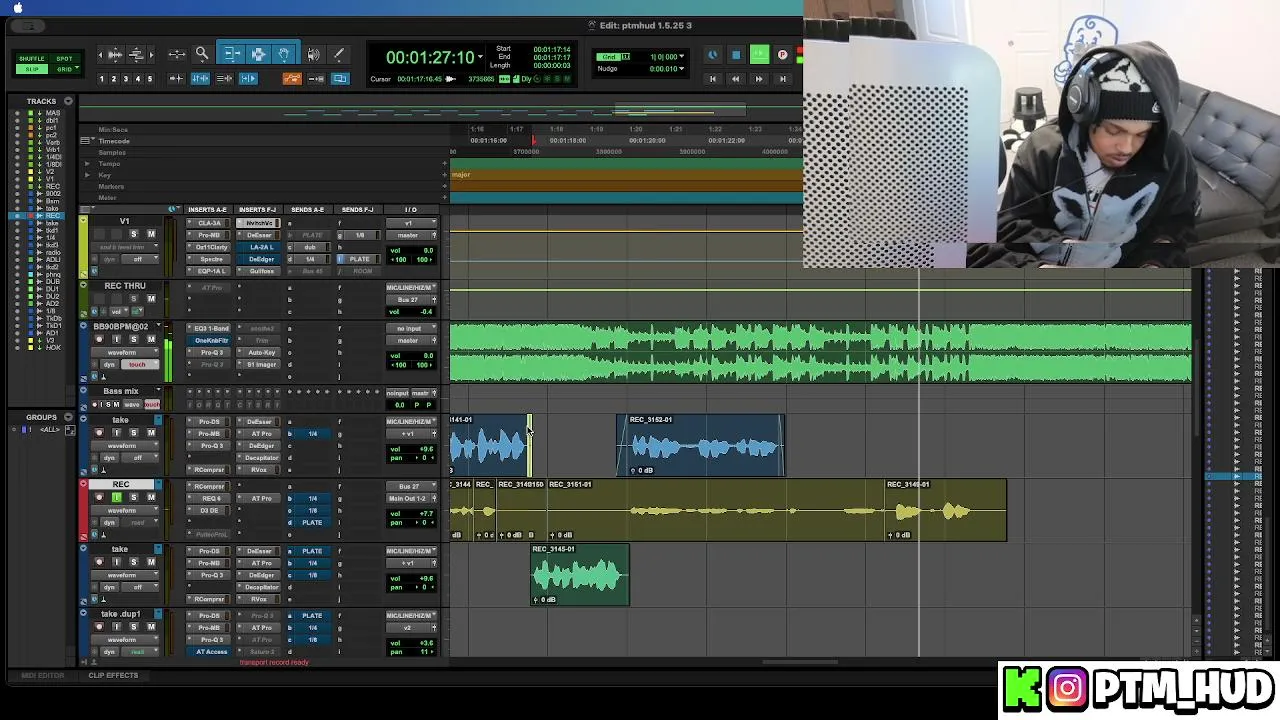This screenshot has width=1280, height=720.
Task: Click the Rewind transport button
Action: point(735,78)
